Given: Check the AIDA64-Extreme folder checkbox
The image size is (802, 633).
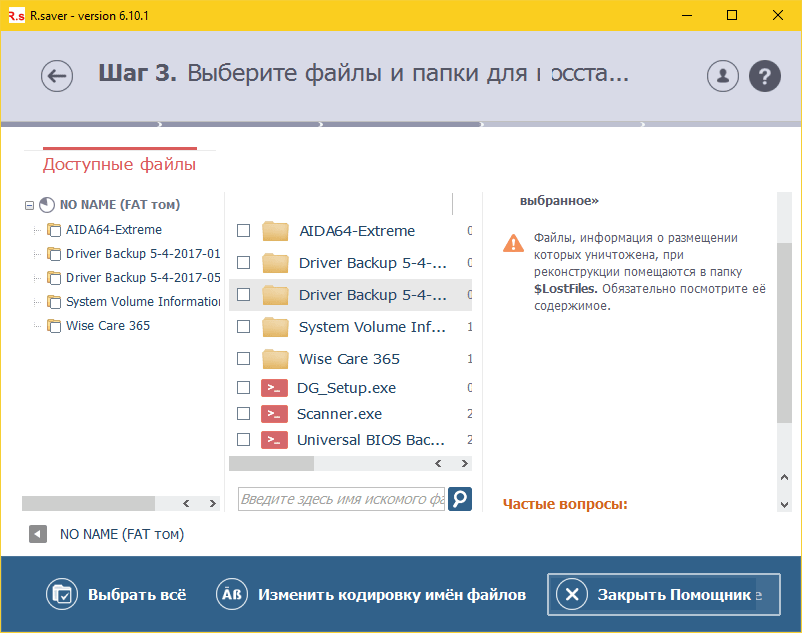Looking at the screenshot, I should 243,231.
